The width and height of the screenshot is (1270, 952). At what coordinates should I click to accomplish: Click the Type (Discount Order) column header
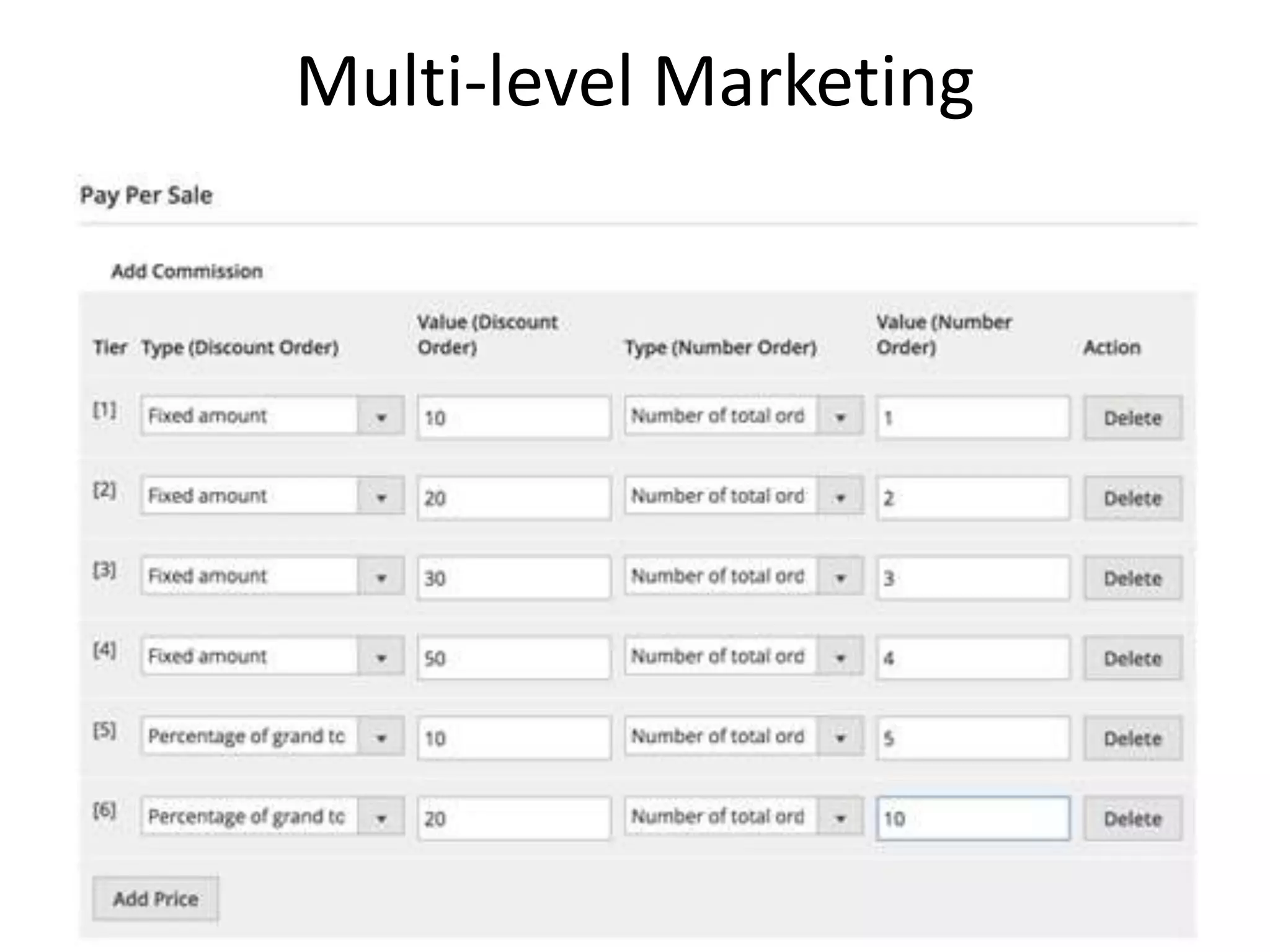point(240,348)
